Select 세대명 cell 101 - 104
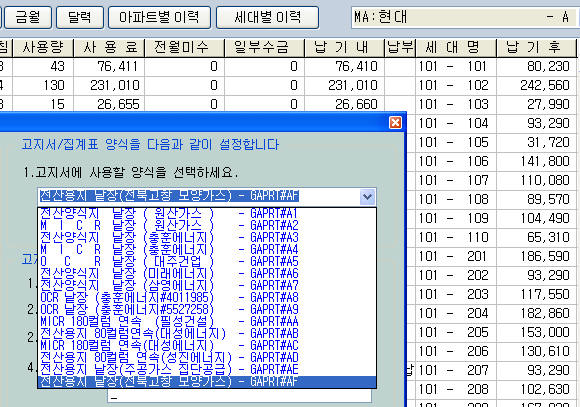580x407 pixels. pyautogui.click(x=456, y=123)
